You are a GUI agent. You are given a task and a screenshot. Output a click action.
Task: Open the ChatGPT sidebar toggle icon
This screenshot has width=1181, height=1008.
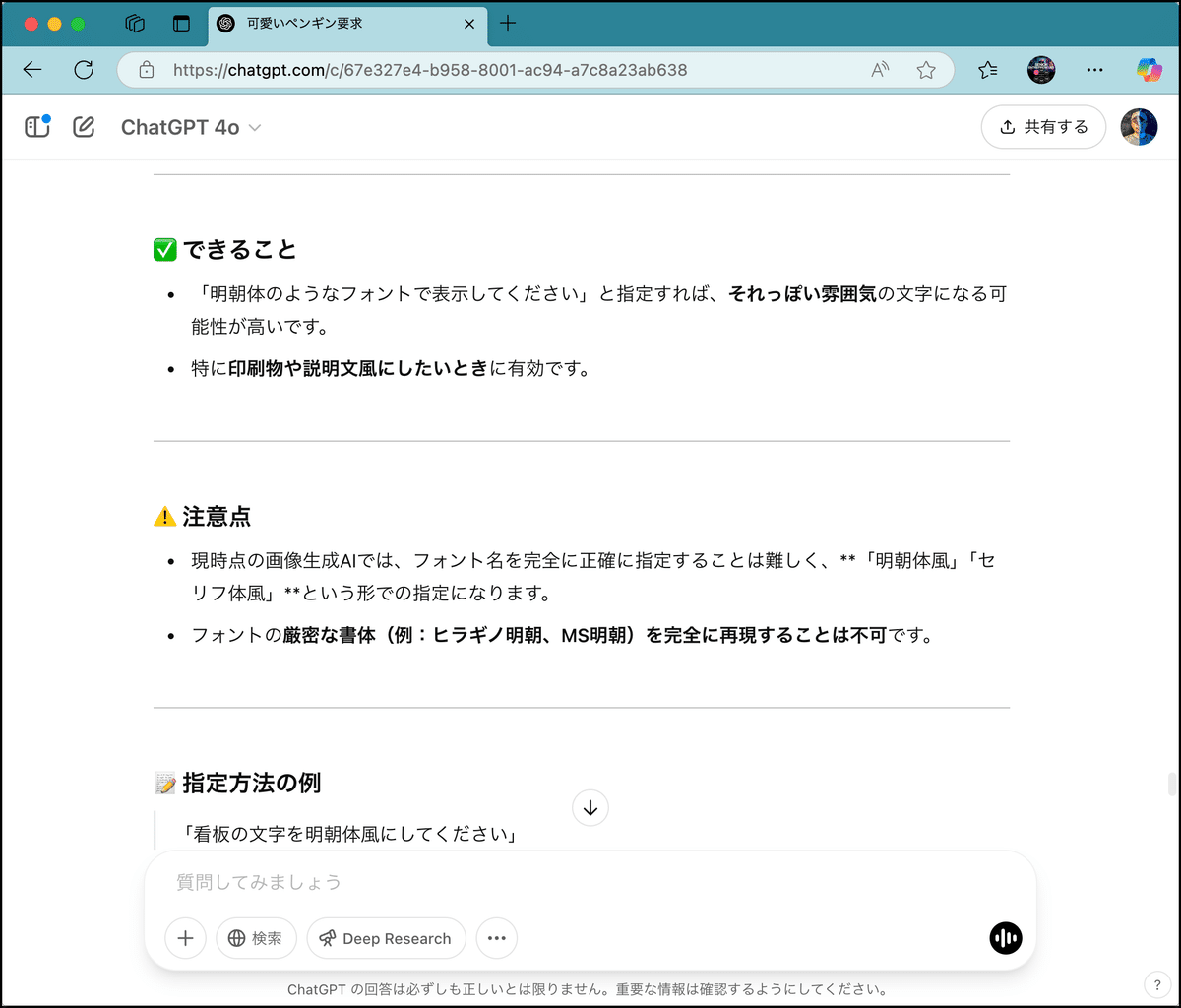coord(36,126)
